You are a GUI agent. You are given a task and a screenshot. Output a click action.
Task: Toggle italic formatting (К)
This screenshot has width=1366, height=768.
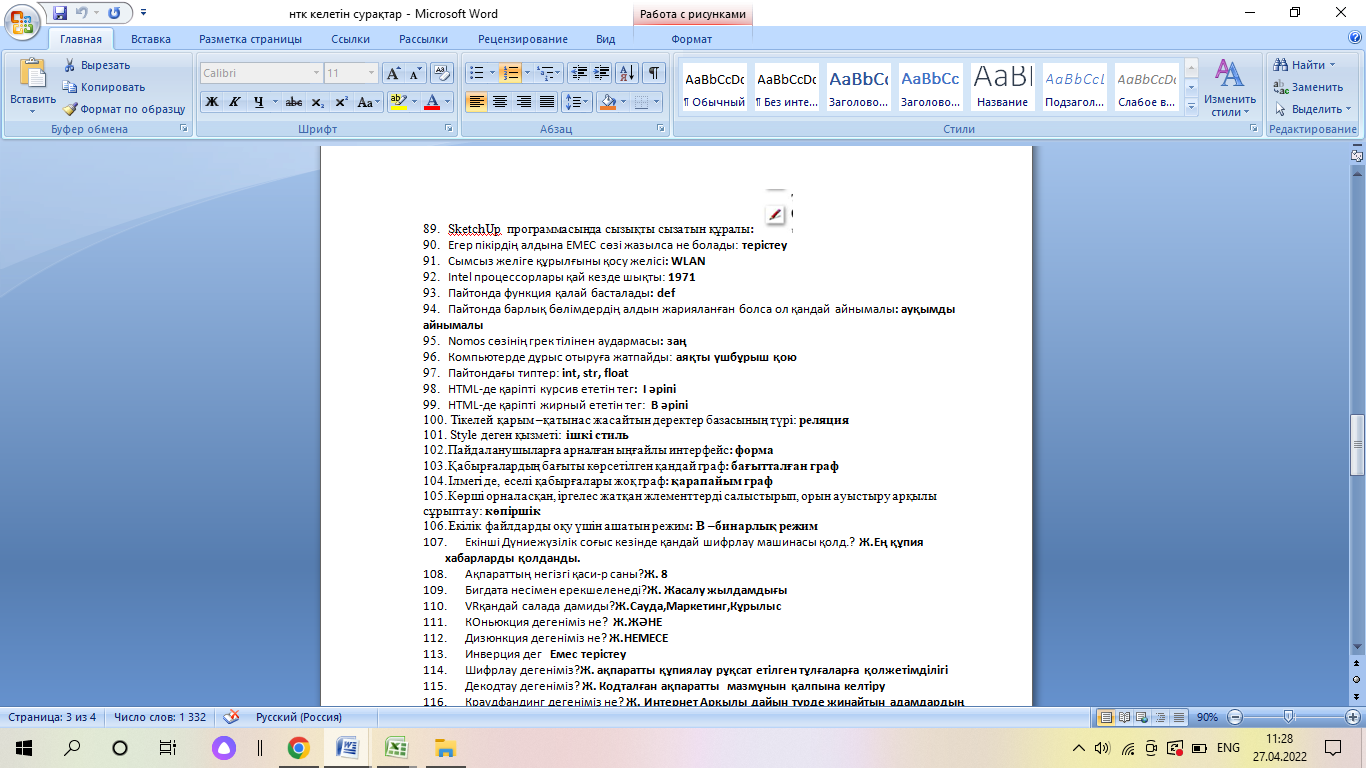pos(235,102)
